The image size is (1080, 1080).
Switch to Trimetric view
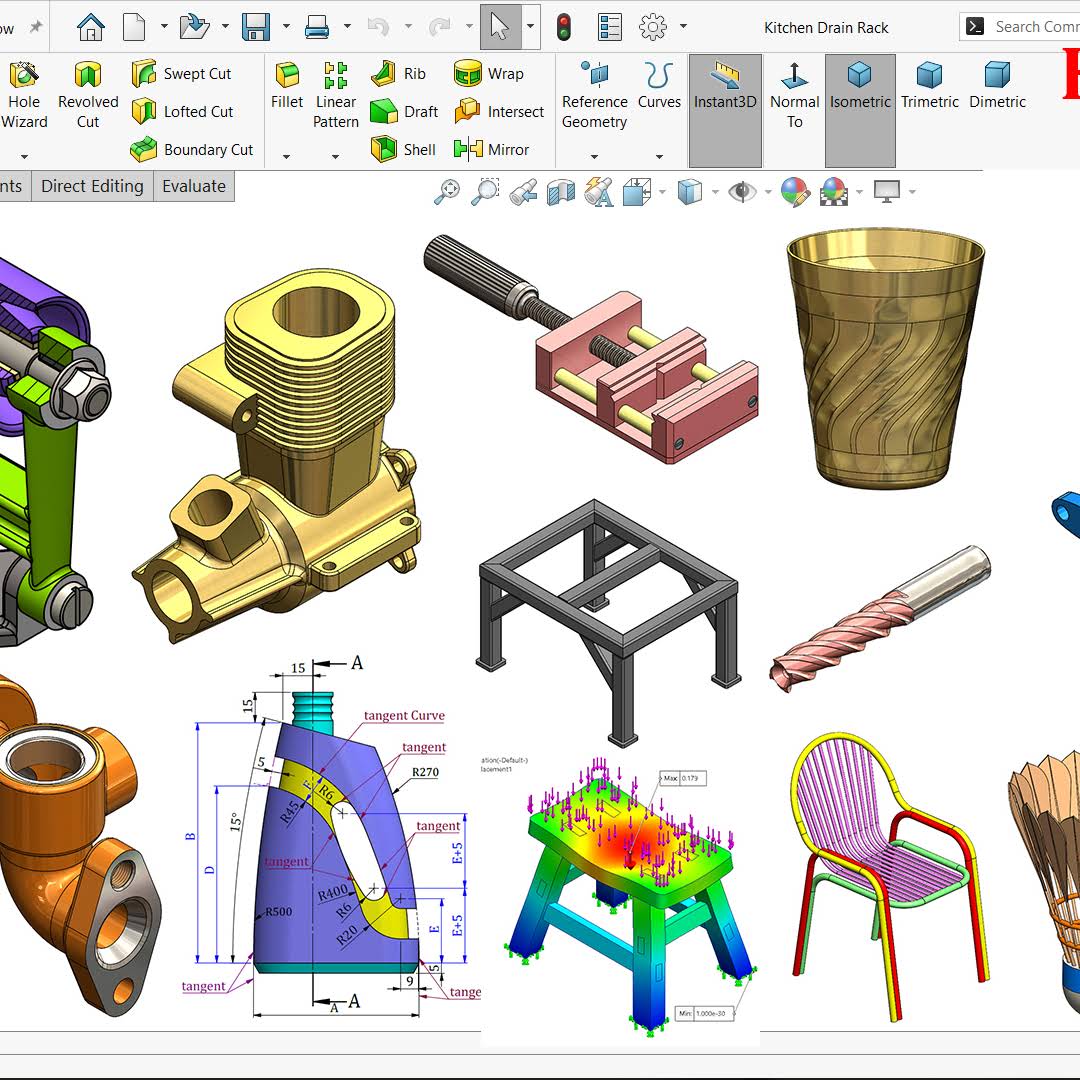(929, 85)
